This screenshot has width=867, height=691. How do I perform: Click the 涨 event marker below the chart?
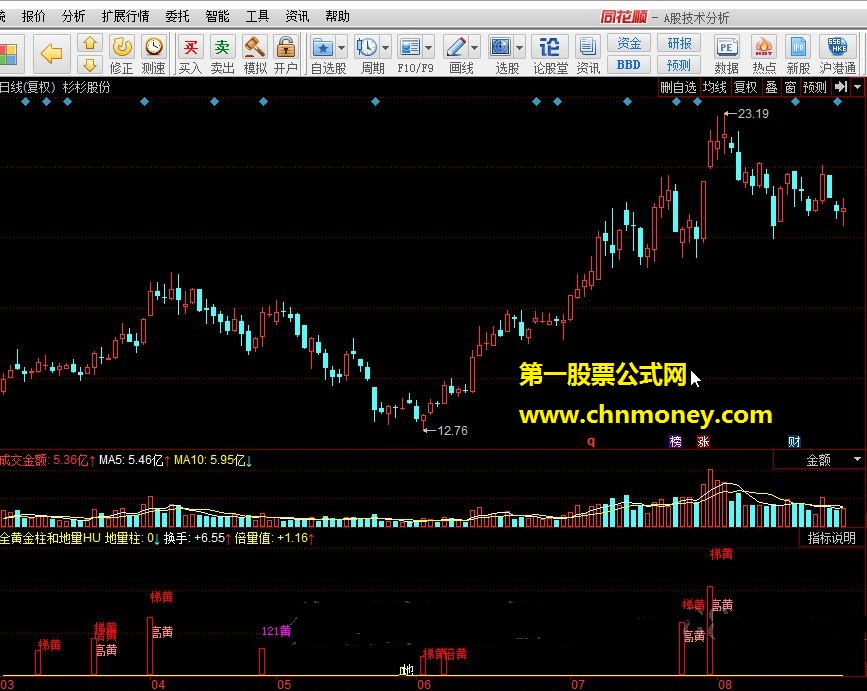(703, 441)
